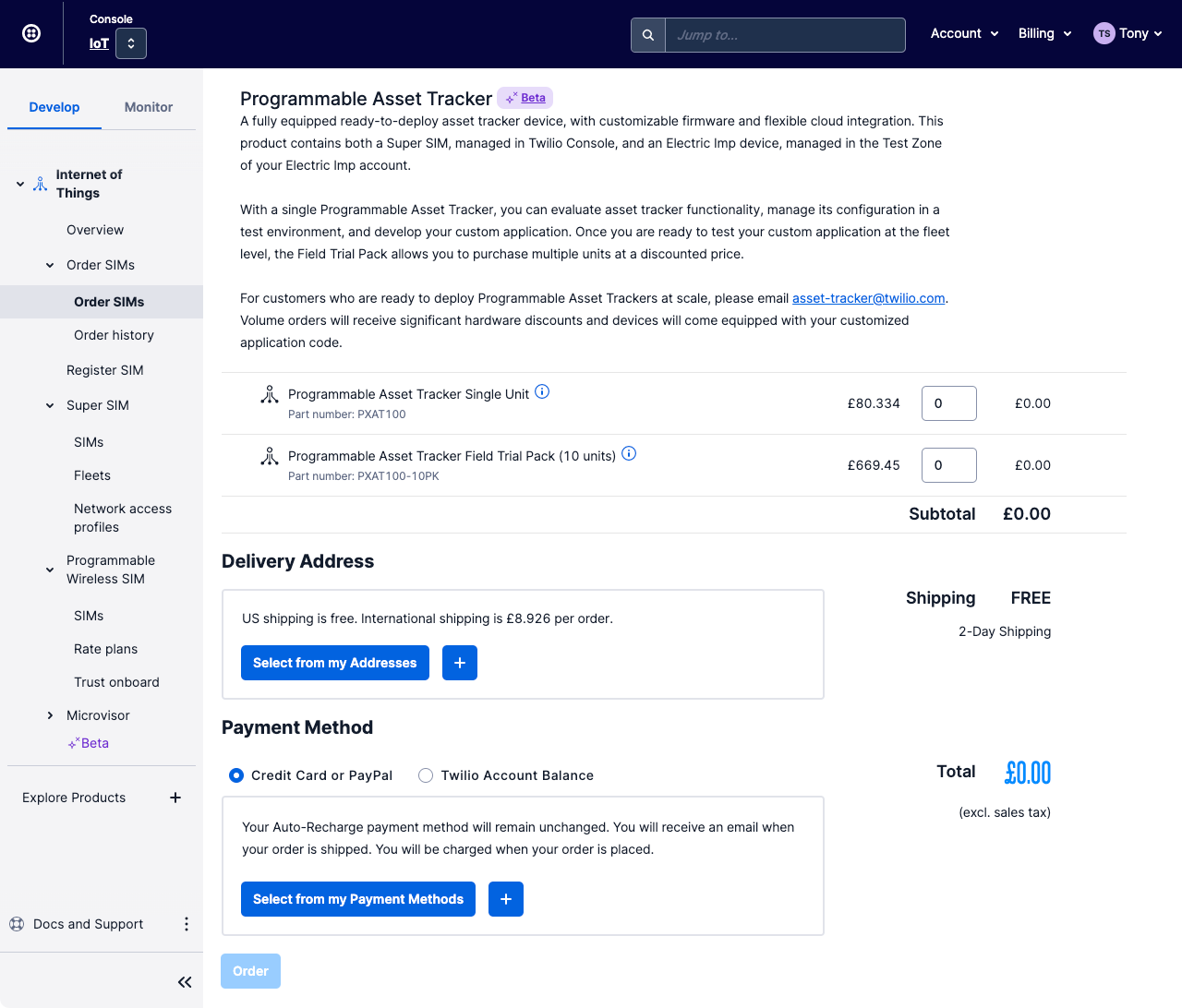Open Docs and Support more options
The width and height of the screenshot is (1182, 1008).
click(187, 924)
